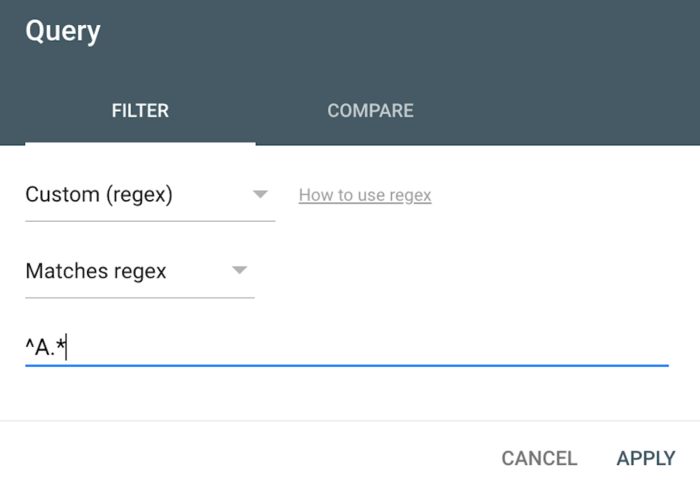Click the ^A.* text in the input
This screenshot has height=490, width=700.
point(45,347)
